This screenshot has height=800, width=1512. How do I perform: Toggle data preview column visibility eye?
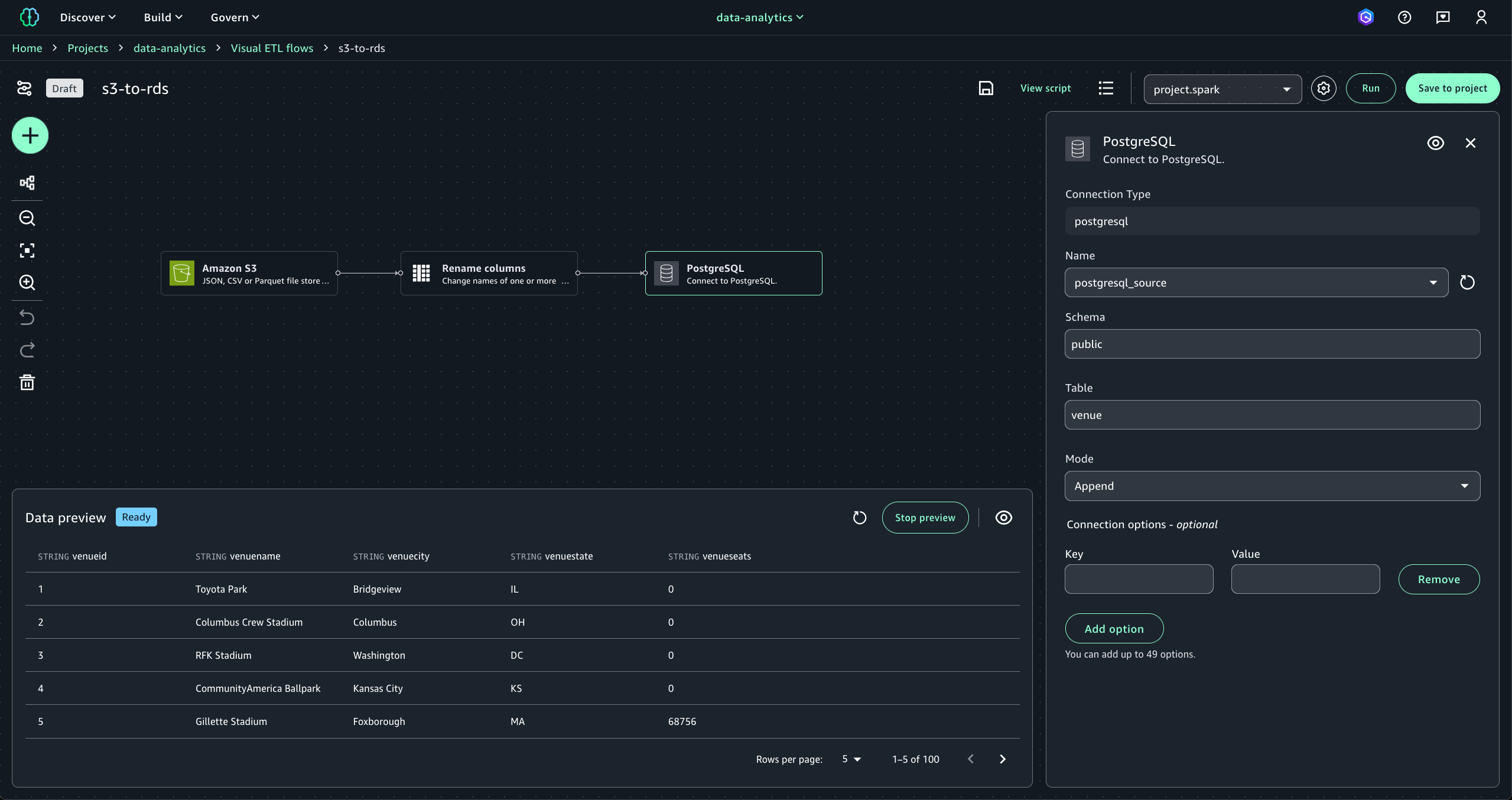point(1003,518)
